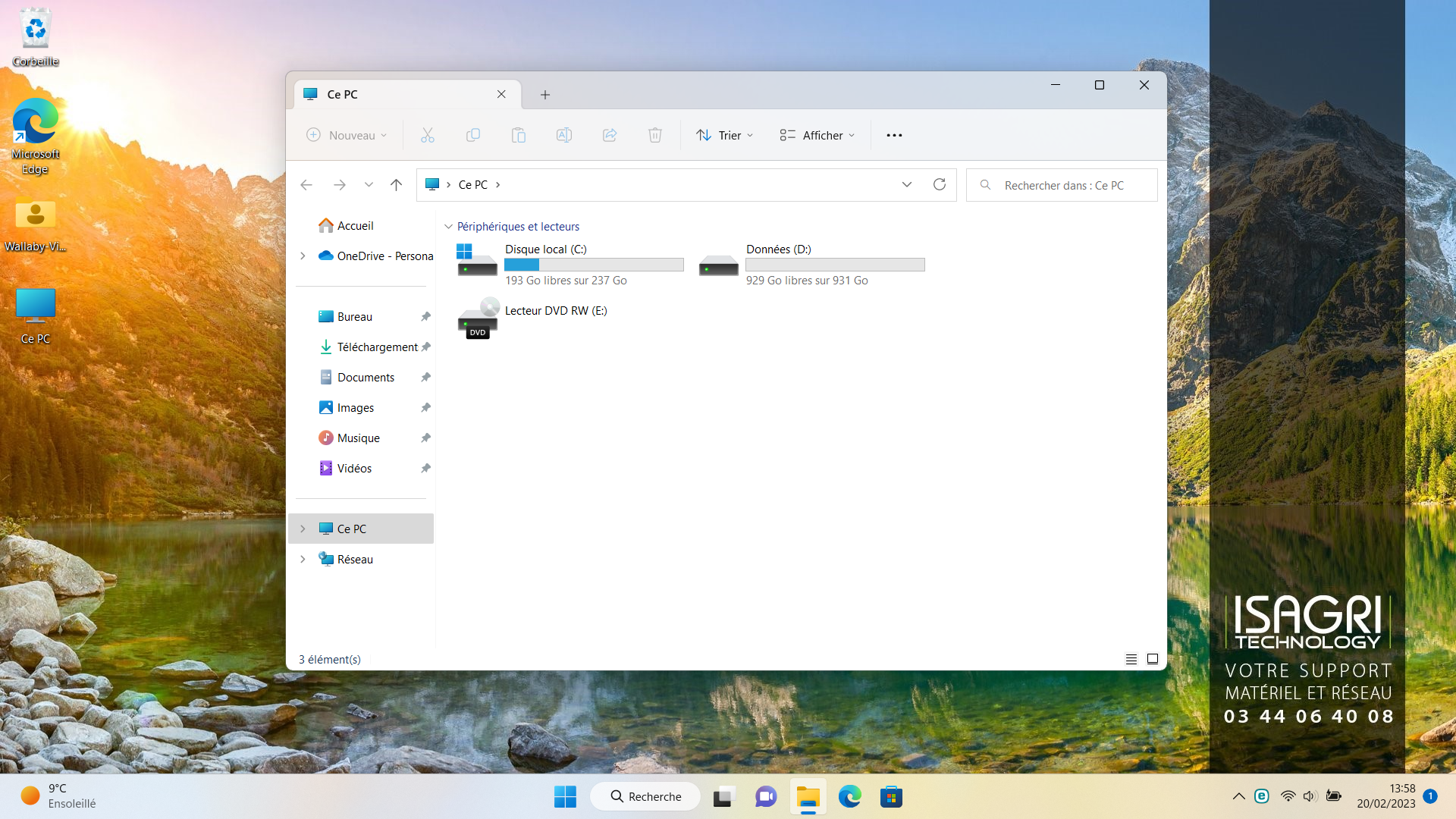Click the File Explorer taskbar icon

click(x=808, y=796)
